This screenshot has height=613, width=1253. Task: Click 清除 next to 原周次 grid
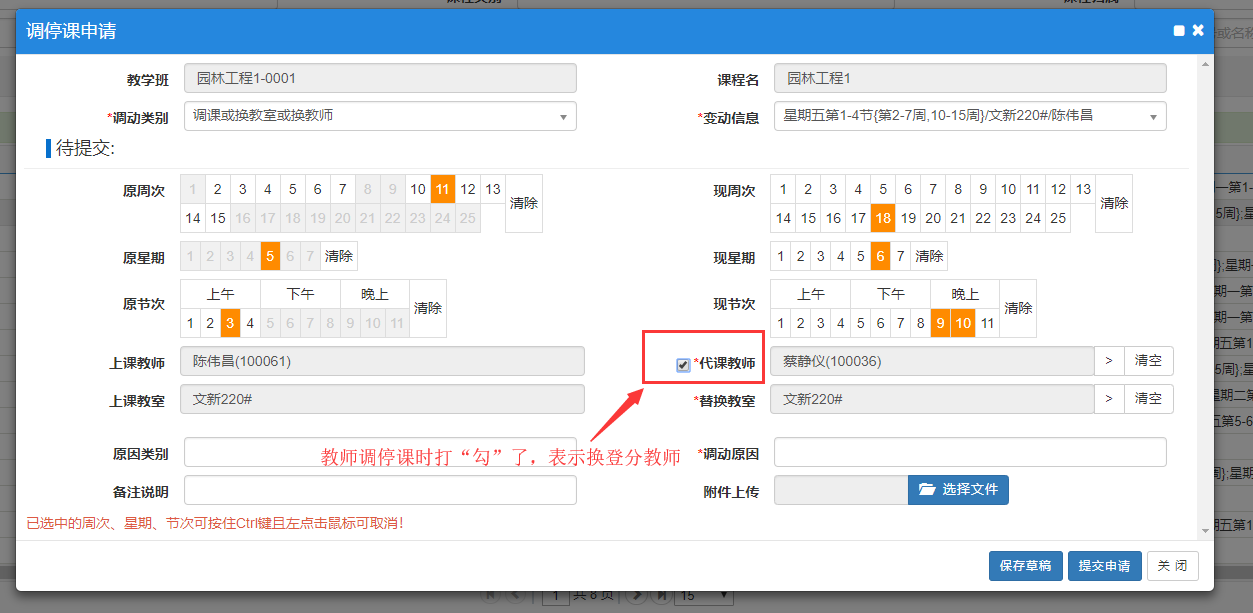tap(524, 203)
